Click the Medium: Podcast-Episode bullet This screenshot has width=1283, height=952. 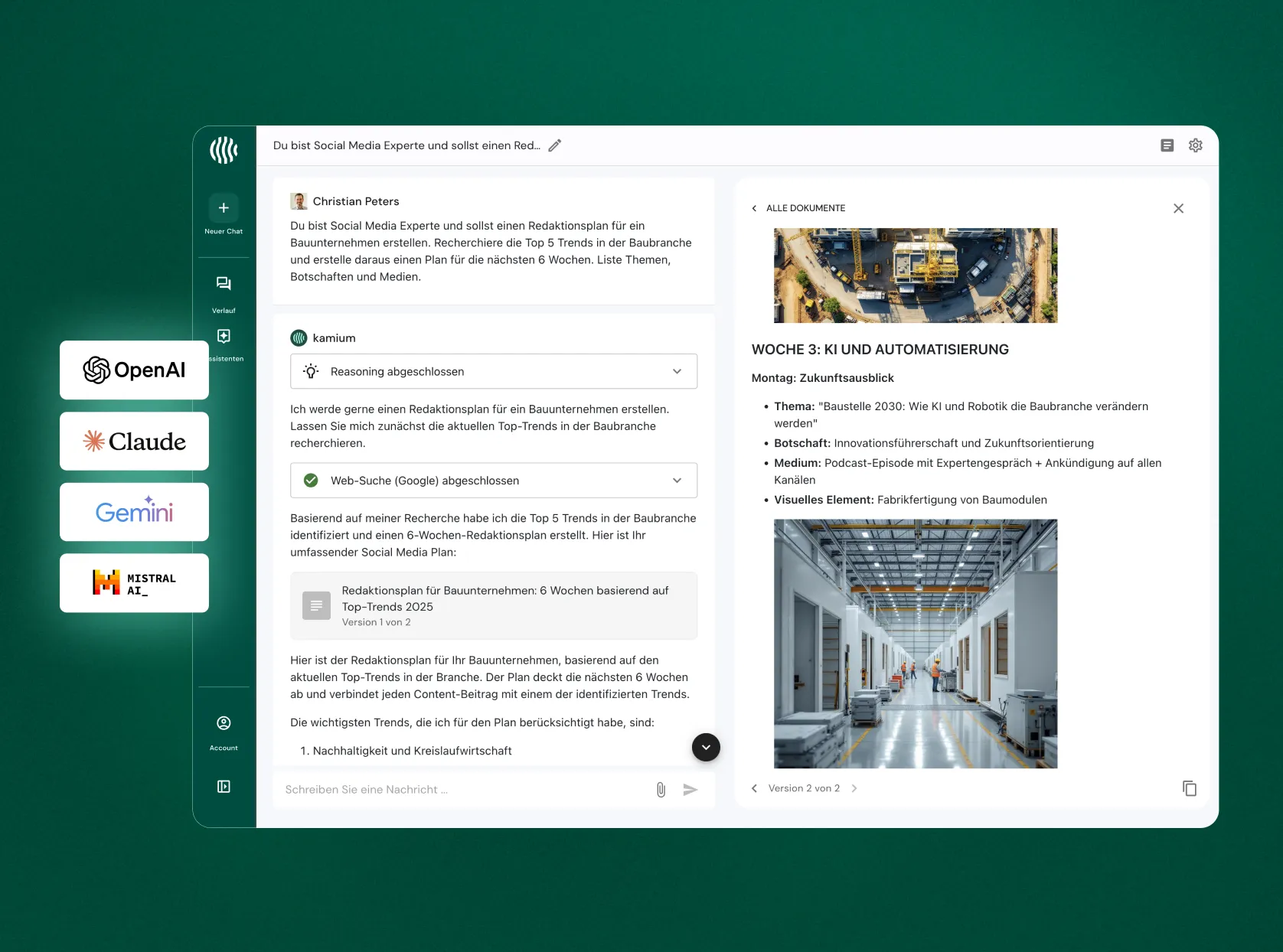pos(968,471)
